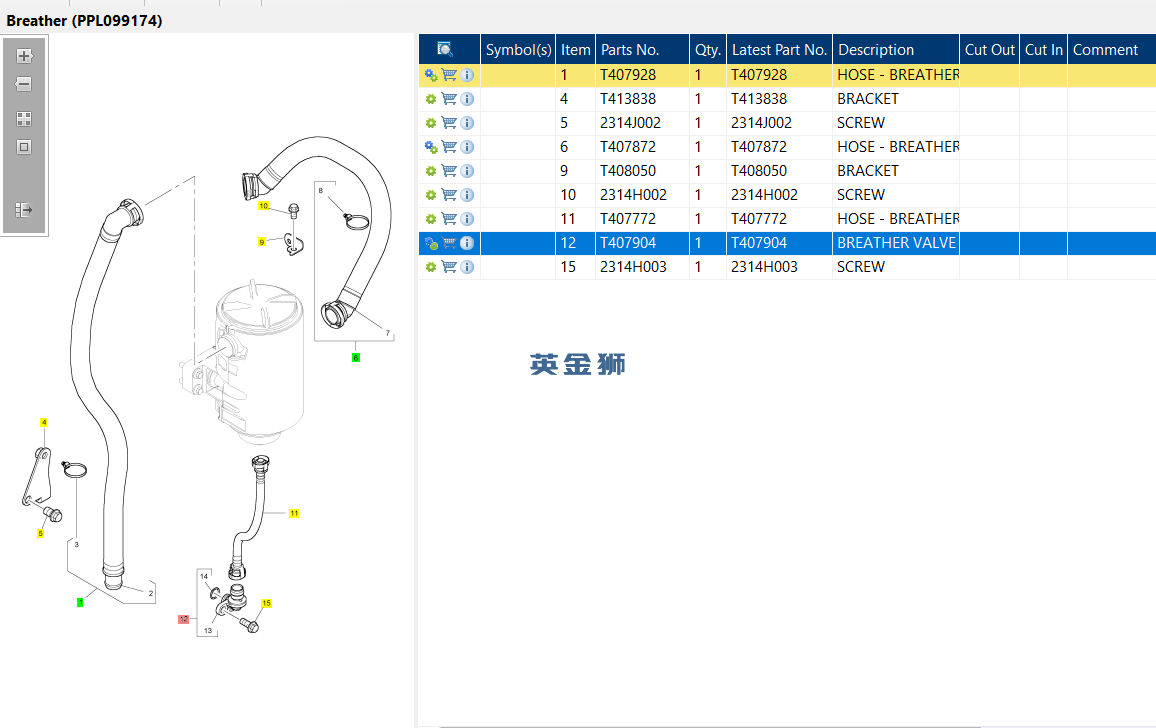Screen dimensions: 1156x728
Task: Sort by the Item column header
Action: [x=575, y=49]
